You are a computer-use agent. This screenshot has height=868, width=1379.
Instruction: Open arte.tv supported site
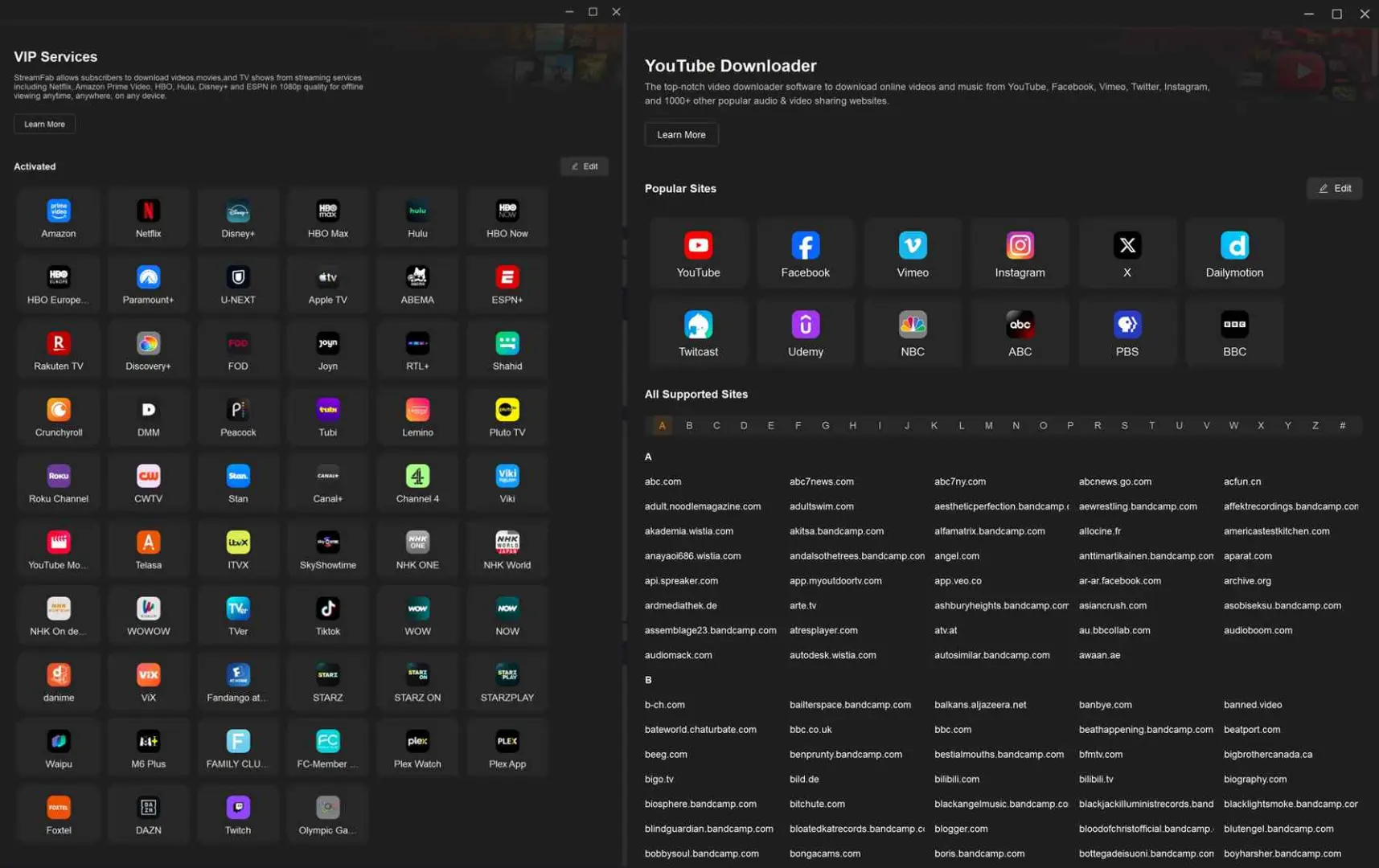click(x=802, y=605)
